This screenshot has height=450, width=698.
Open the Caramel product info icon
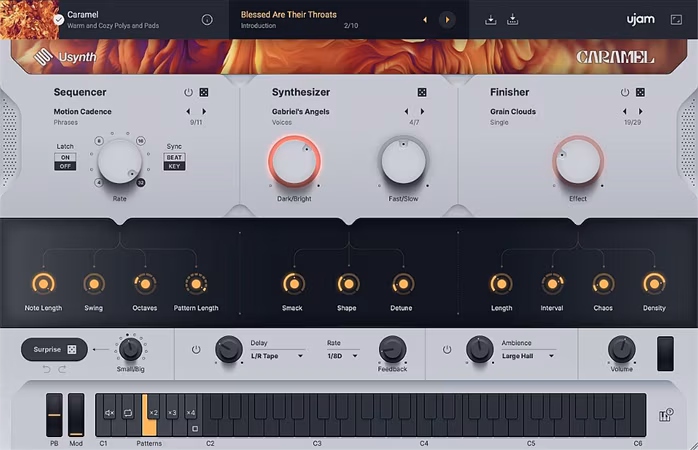[207, 20]
